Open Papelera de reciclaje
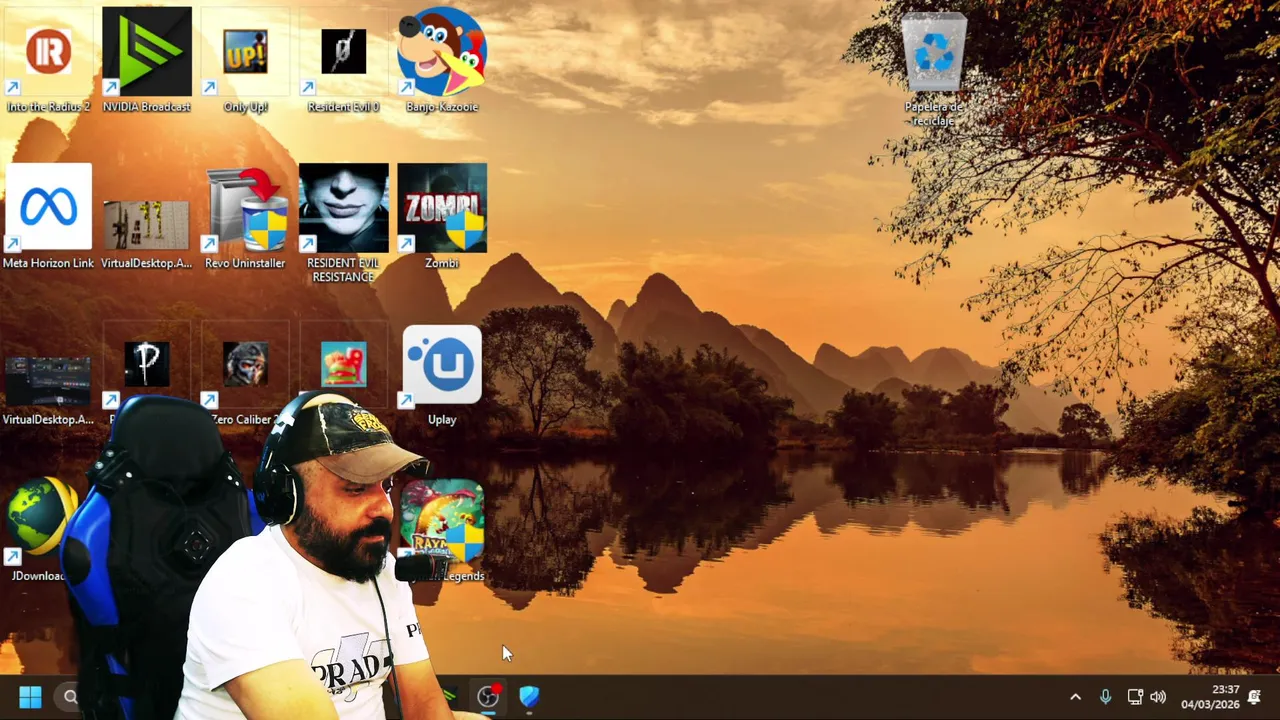This screenshot has width=1280, height=720. pyautogui.click(x=933, y=68)
